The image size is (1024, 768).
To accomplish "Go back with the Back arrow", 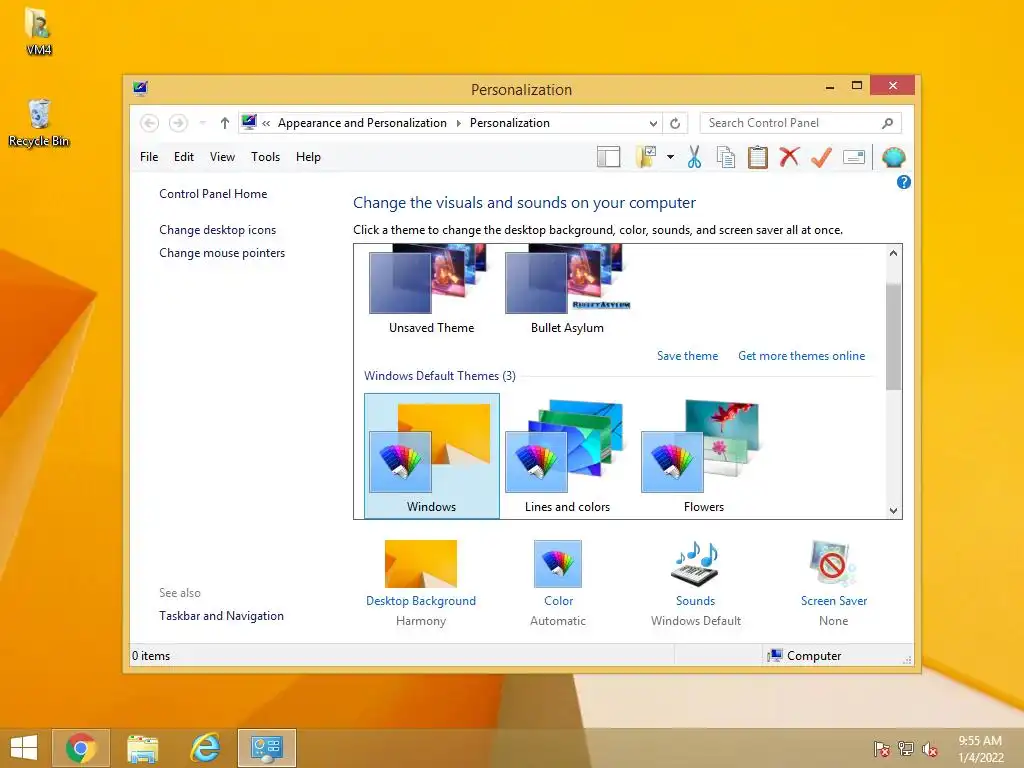I will pos(150,123).
